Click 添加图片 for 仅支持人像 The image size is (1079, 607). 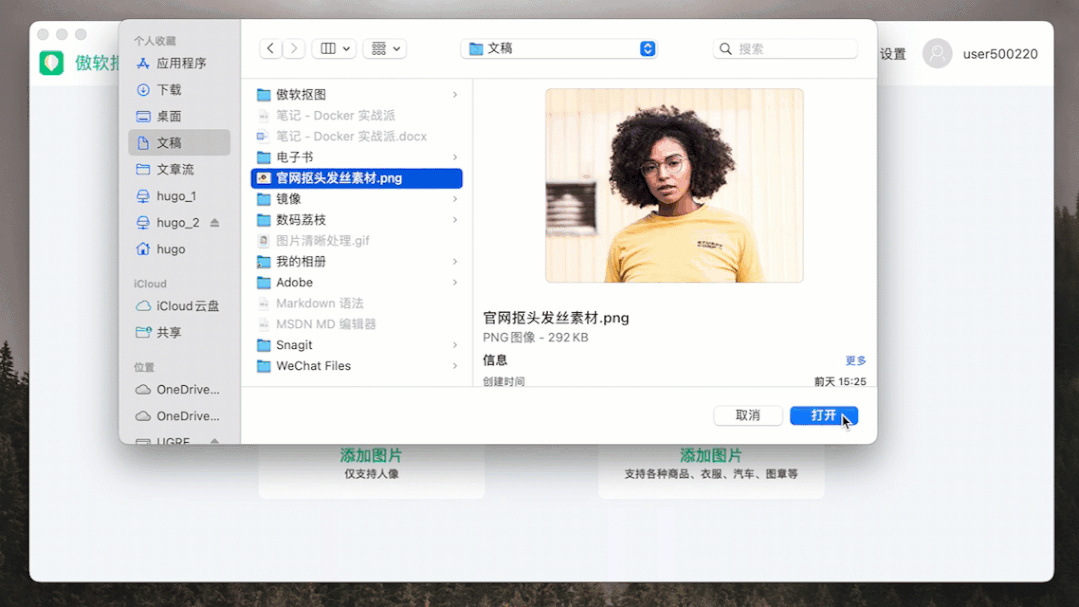(371, 456)
